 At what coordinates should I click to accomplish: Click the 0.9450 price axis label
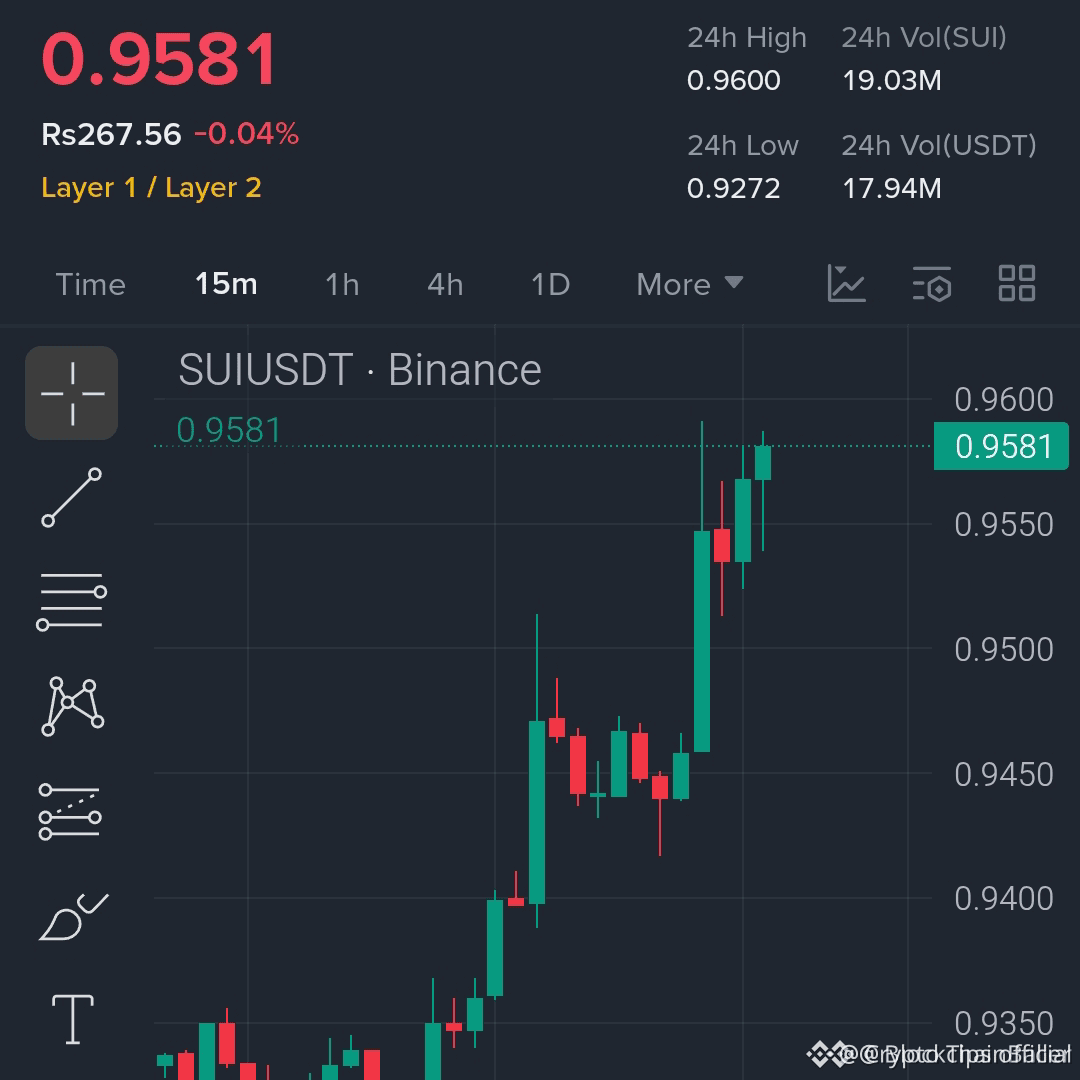pyautogui.click(x=1004, y=774)
